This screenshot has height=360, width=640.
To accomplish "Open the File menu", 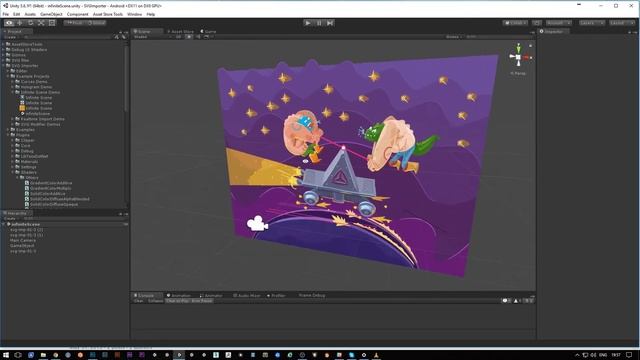I will (6, 14).
